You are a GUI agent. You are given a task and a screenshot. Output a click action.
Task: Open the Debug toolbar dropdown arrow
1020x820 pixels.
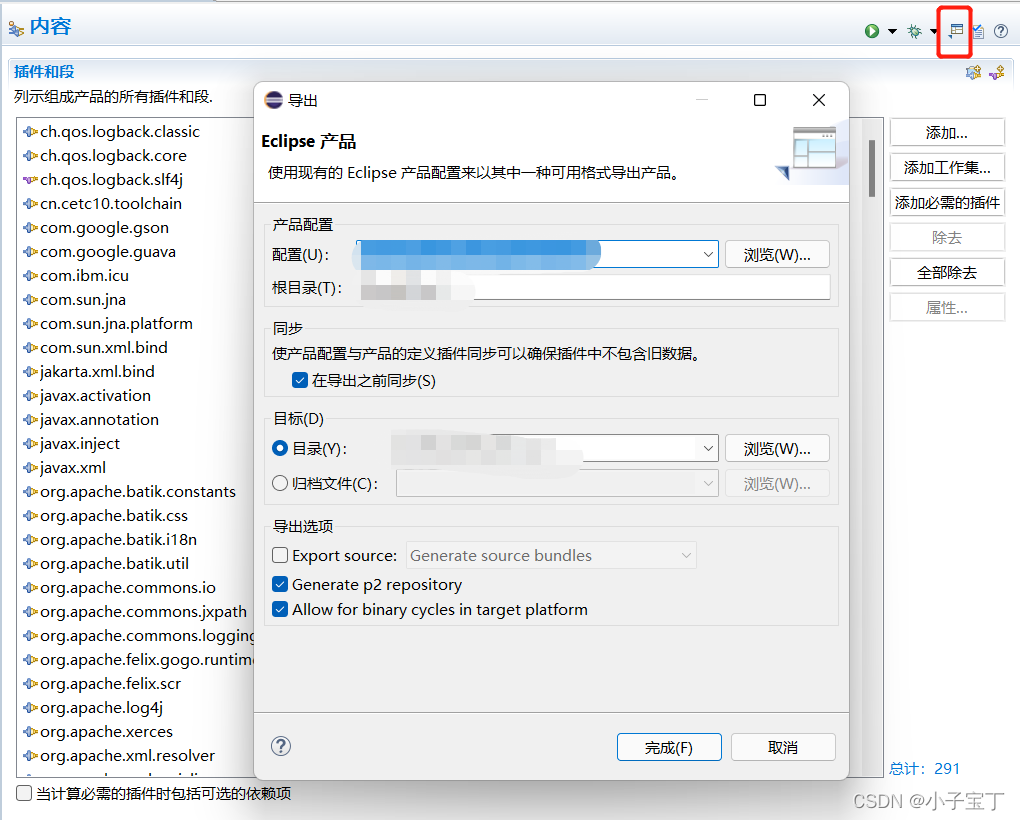[x=933, y=31]
